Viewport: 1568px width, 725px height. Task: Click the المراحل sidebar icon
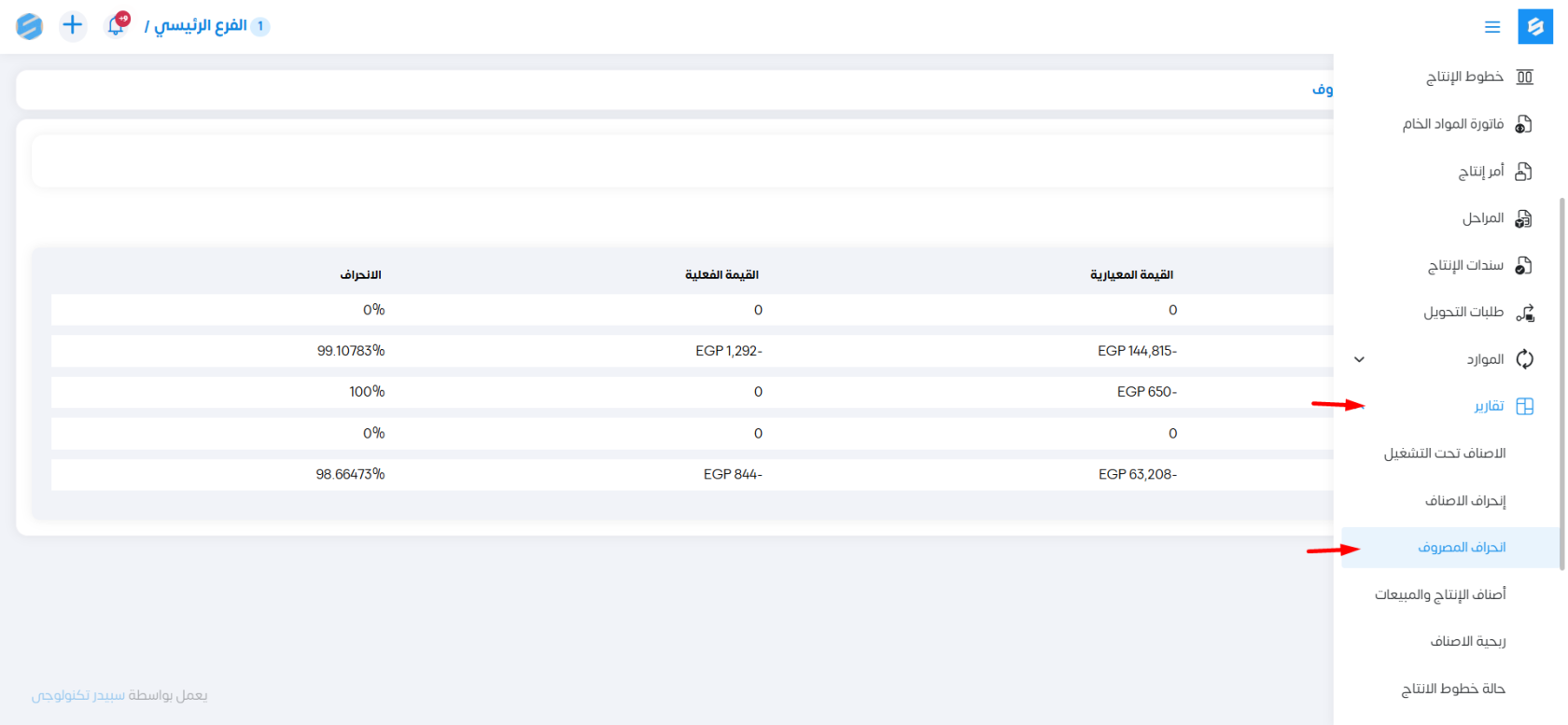[1524, 218]
